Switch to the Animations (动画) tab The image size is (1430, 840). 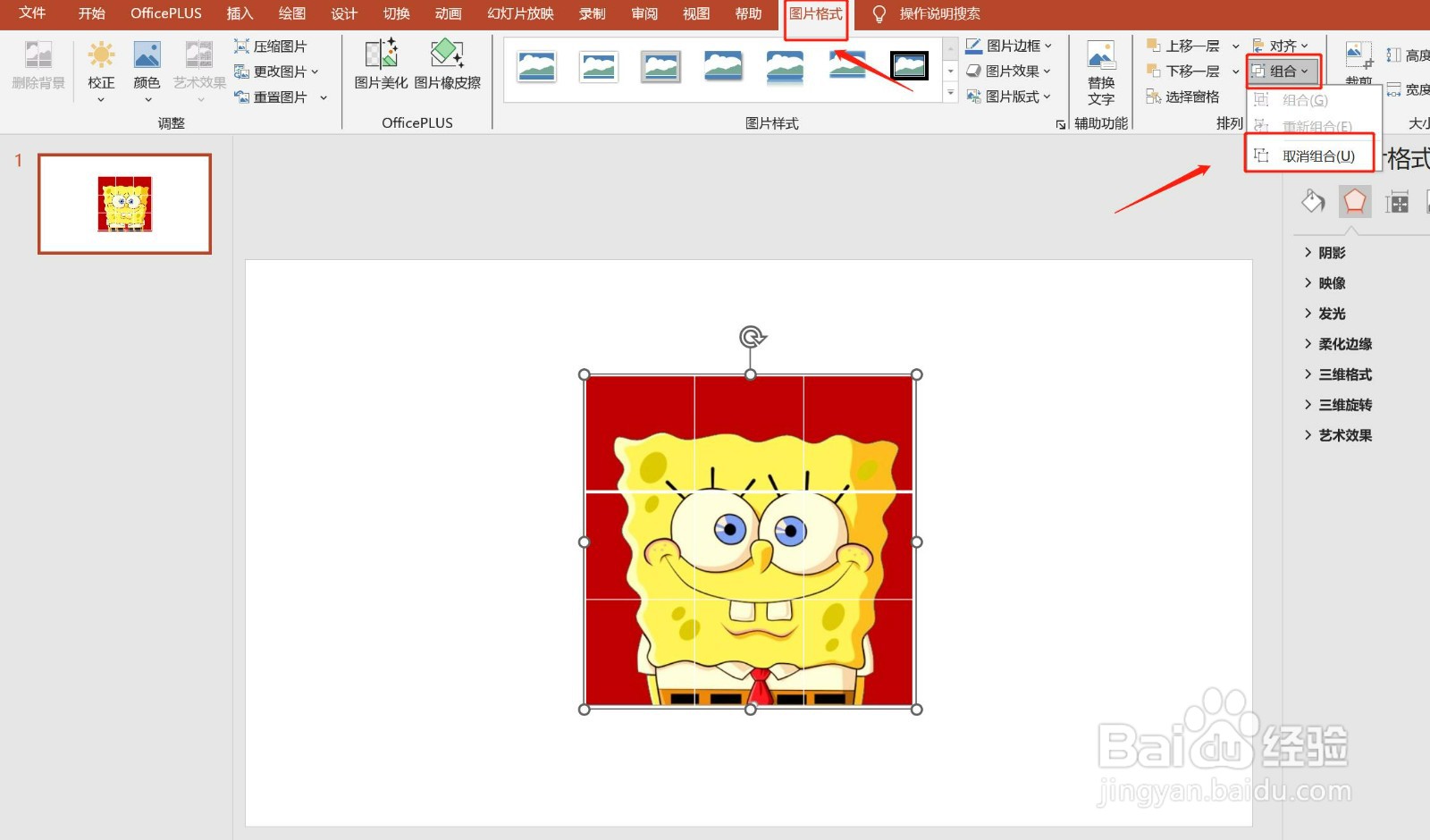449,13
